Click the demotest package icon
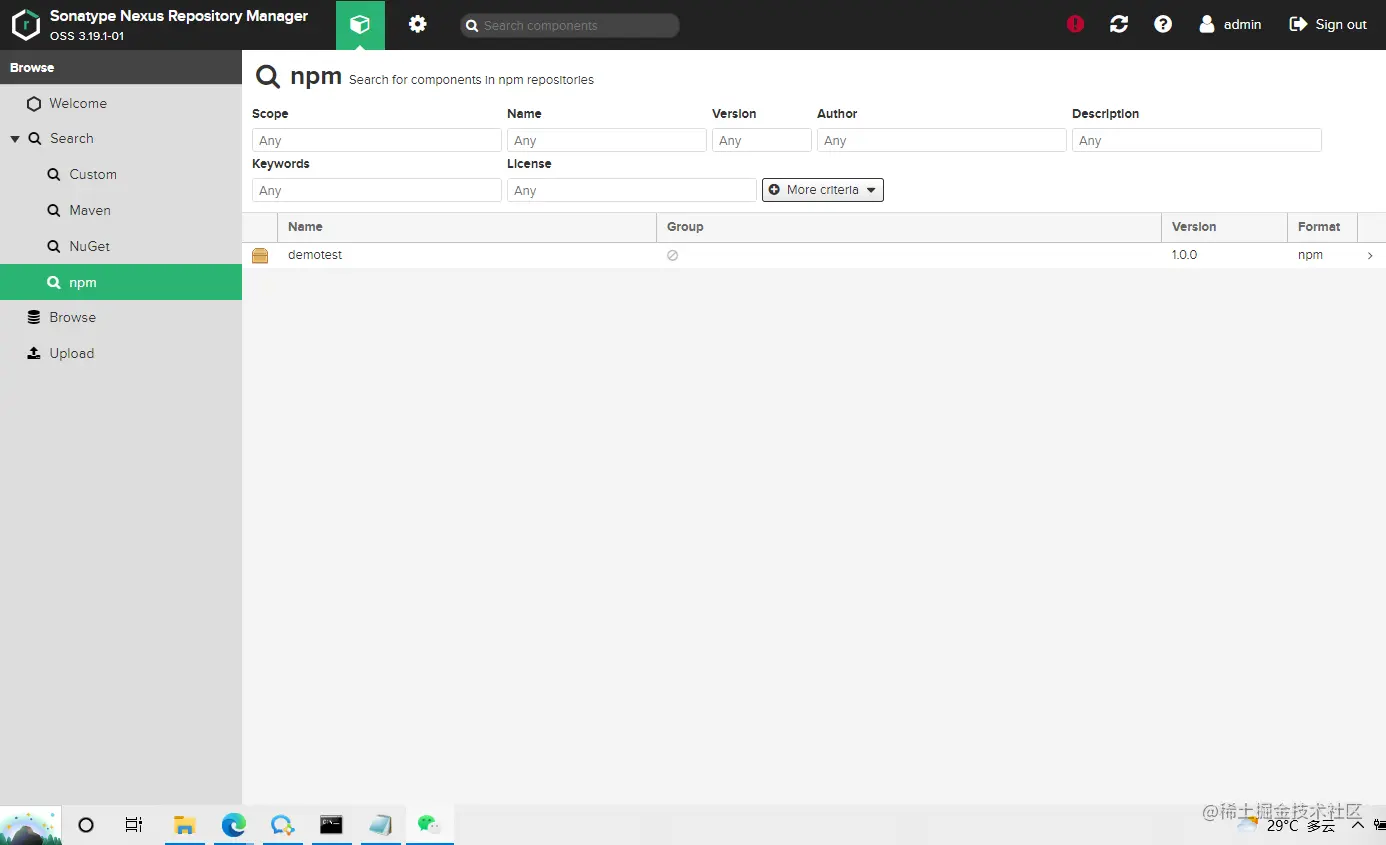 (x=260, y=255)
